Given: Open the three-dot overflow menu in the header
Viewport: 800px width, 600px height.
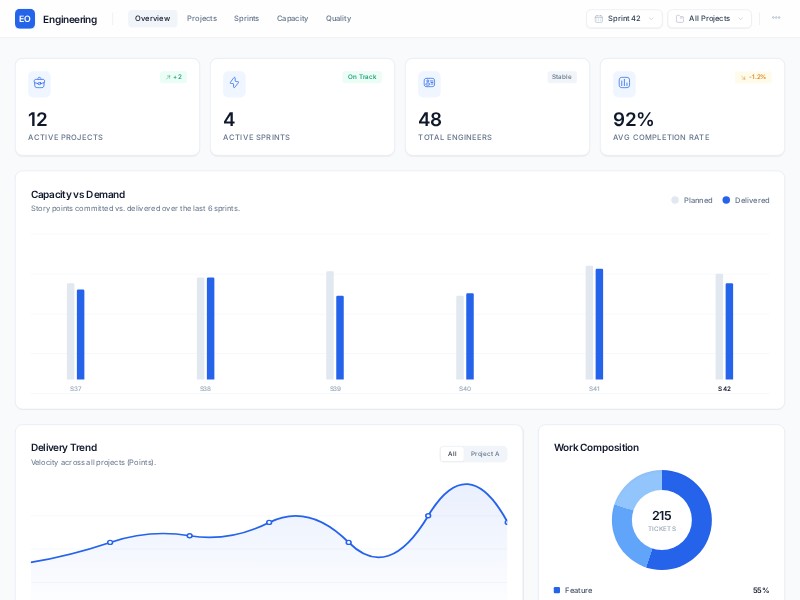Looking at the screenshot, I should pos(776,17).
